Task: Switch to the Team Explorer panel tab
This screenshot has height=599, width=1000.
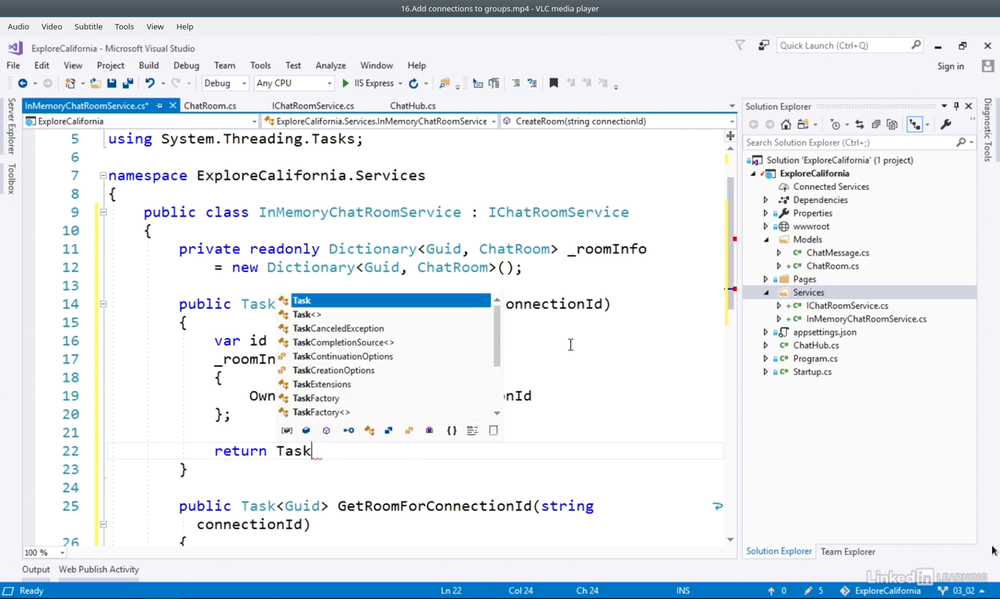Action: click(848, 552)
